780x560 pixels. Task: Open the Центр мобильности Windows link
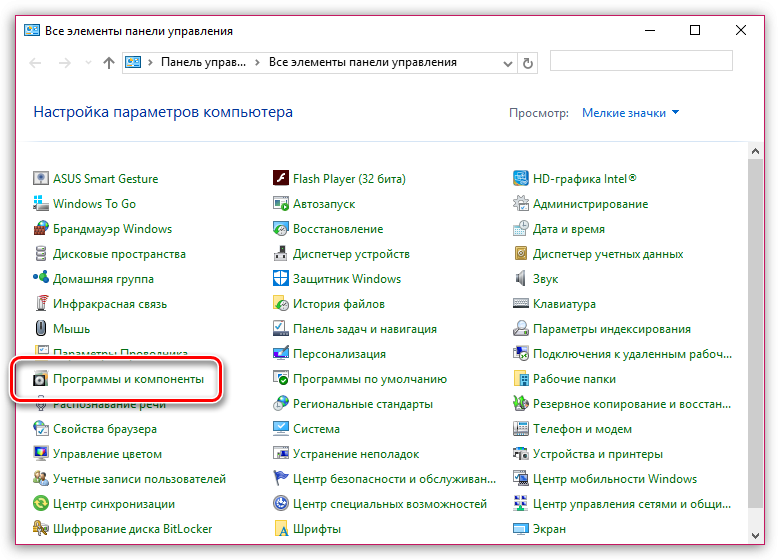pyautogui.click(x=615, y=479)
